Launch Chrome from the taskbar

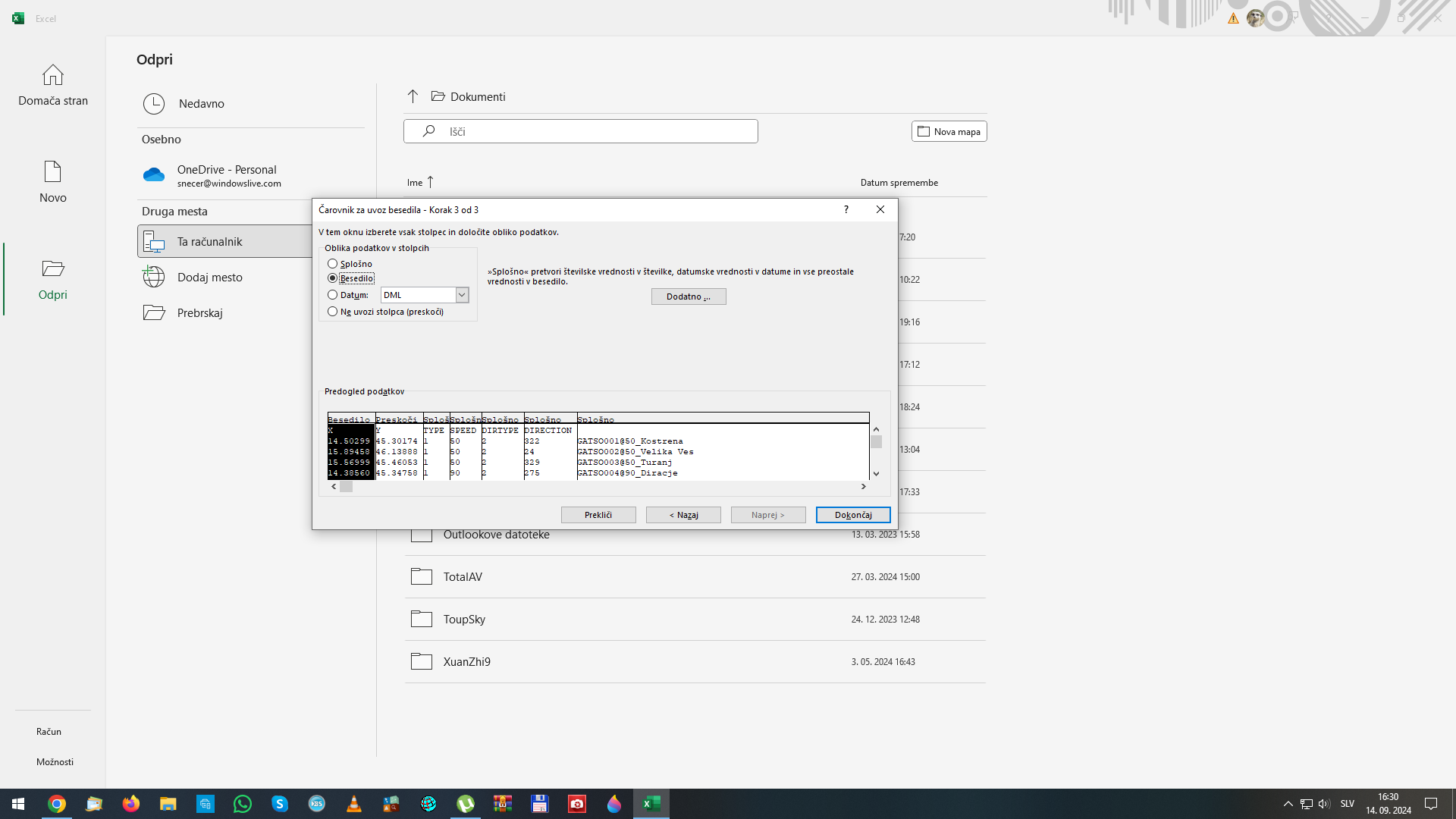[57, 804]
